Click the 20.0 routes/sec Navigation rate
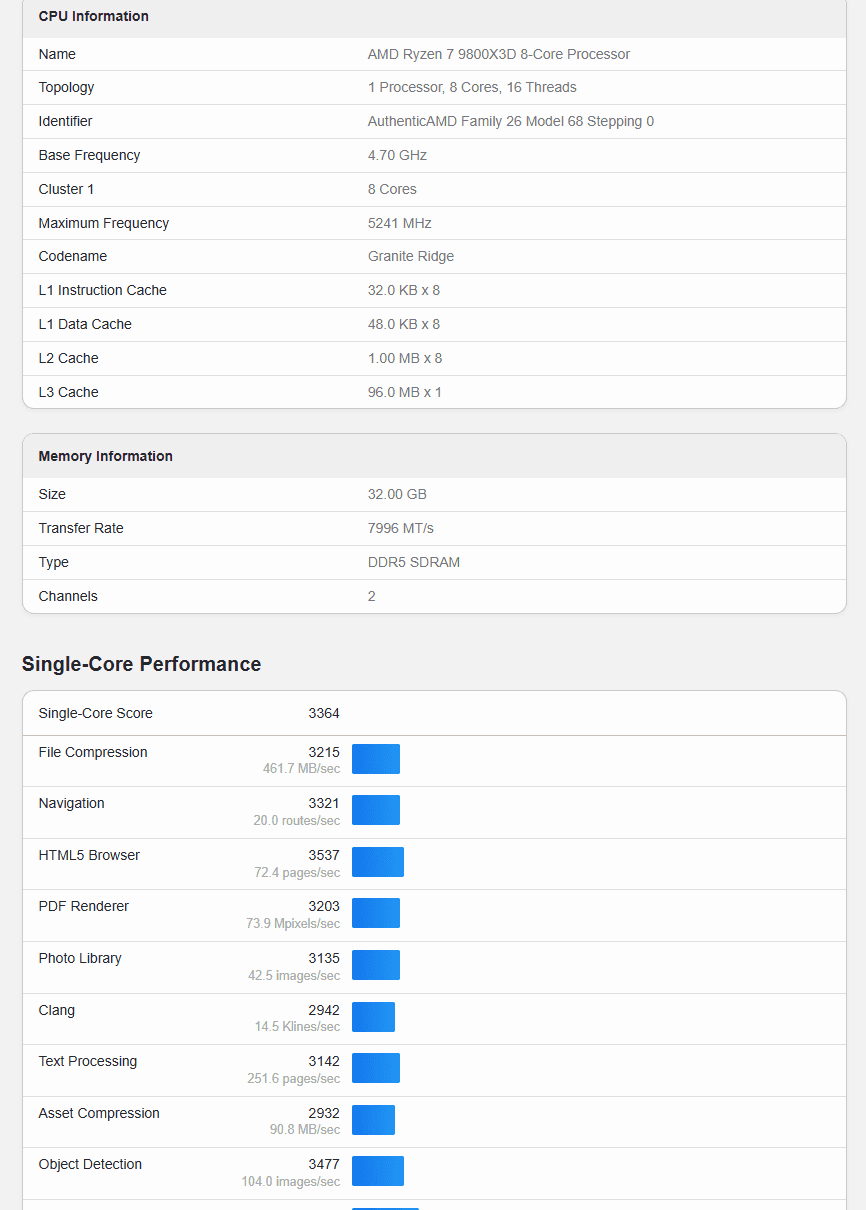Viewport: 866px width, 1210px height. tap(297, 820)
